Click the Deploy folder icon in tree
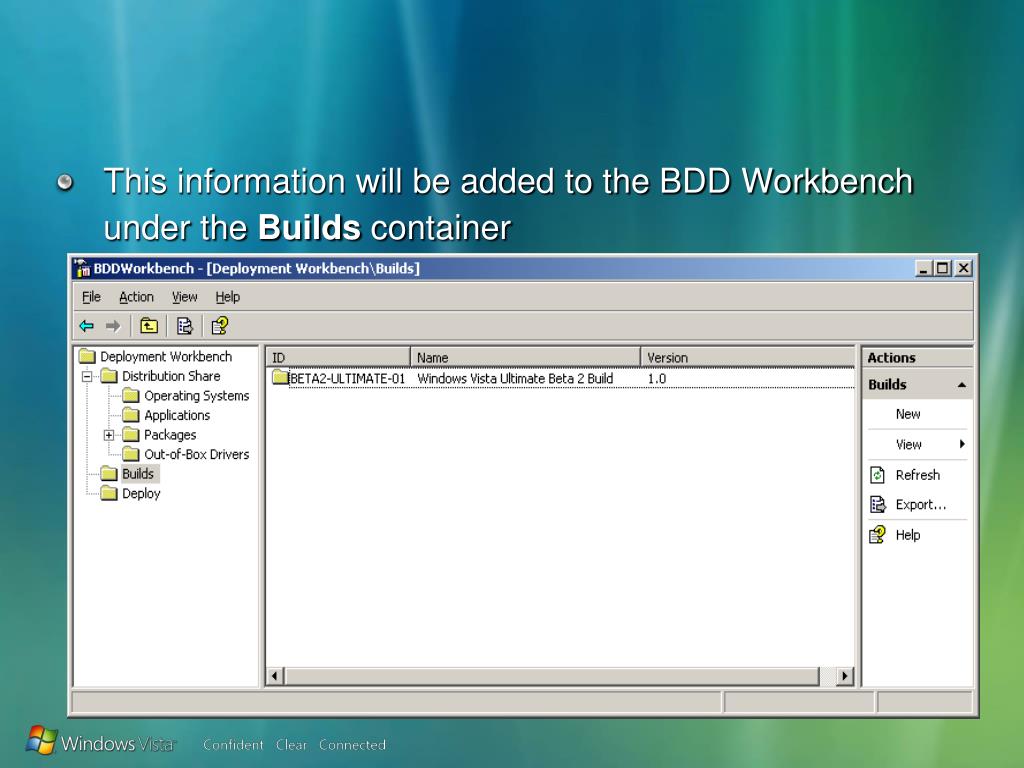The height and width of the screenshot is (768, 1024). click(x=109, y=494)
